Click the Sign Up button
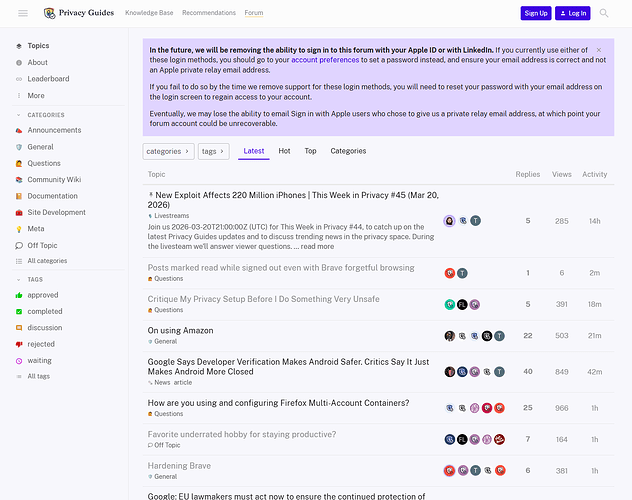The height and width of the screenshot is (500, 632). [536, 13]
